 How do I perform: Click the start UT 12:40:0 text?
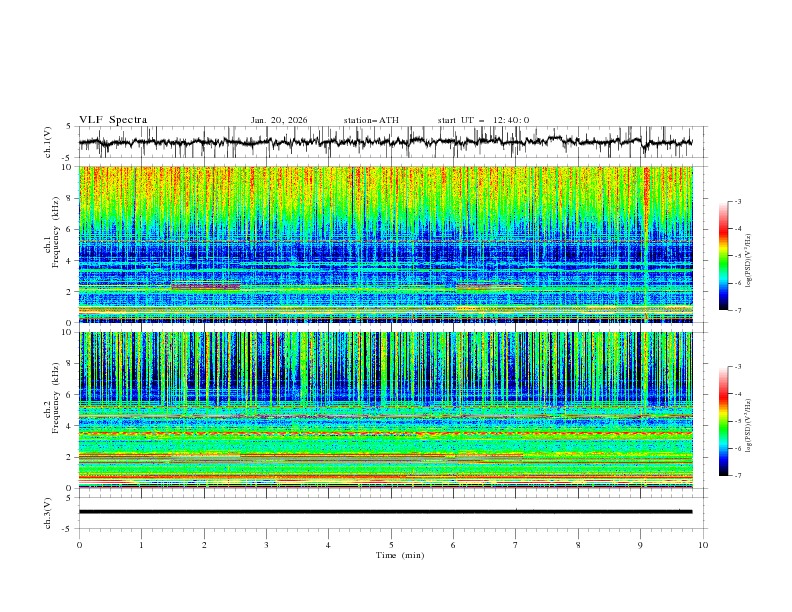point(483,120)
